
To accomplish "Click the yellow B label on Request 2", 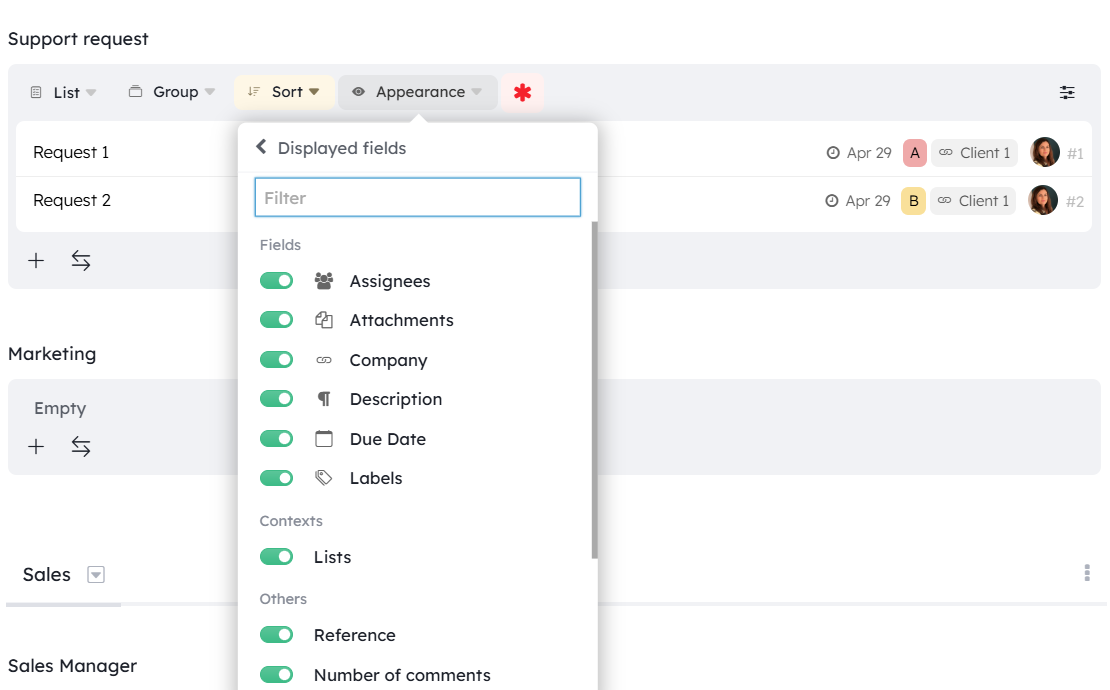I will coord(913,201).
